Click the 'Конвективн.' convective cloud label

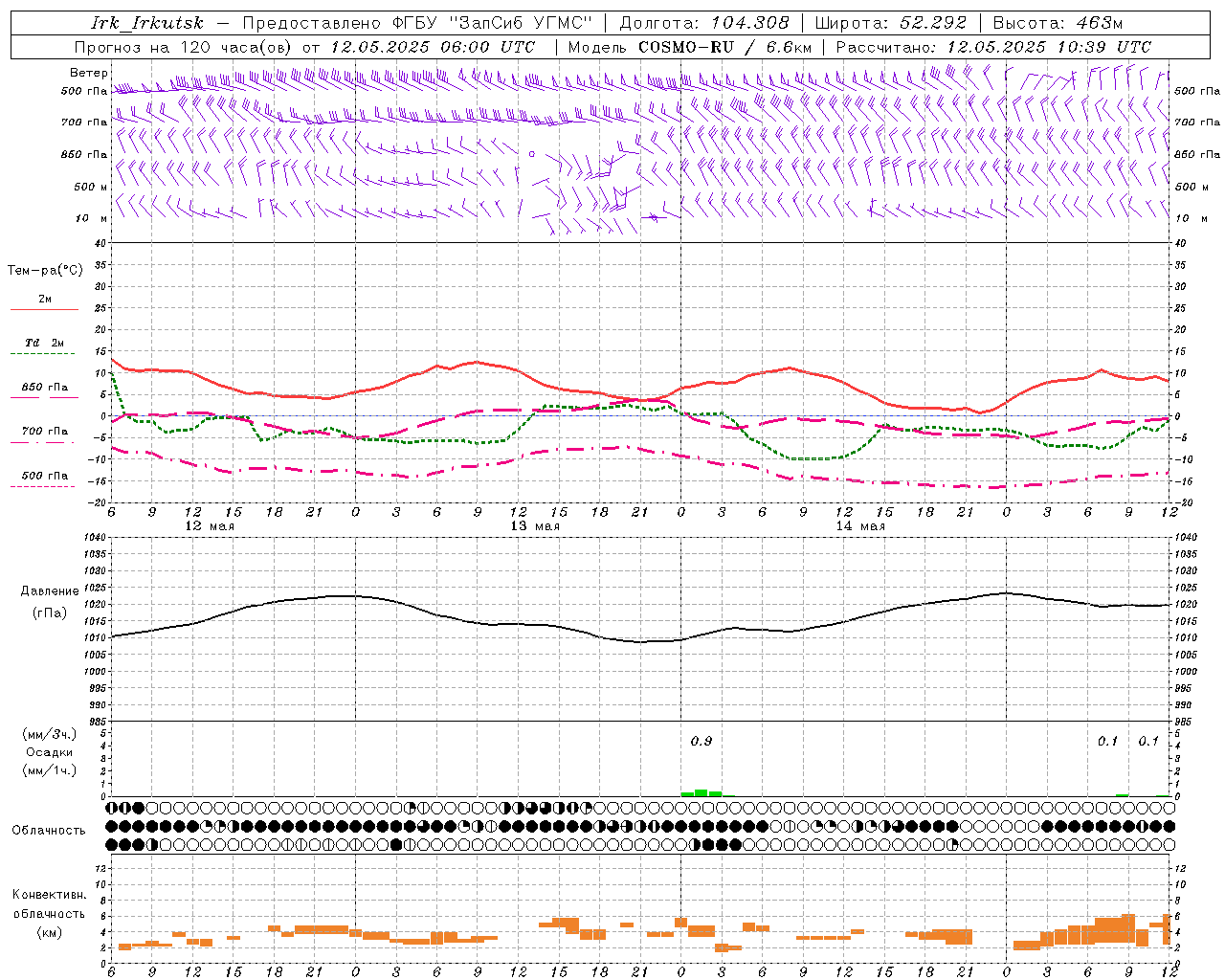coord(49,895)
